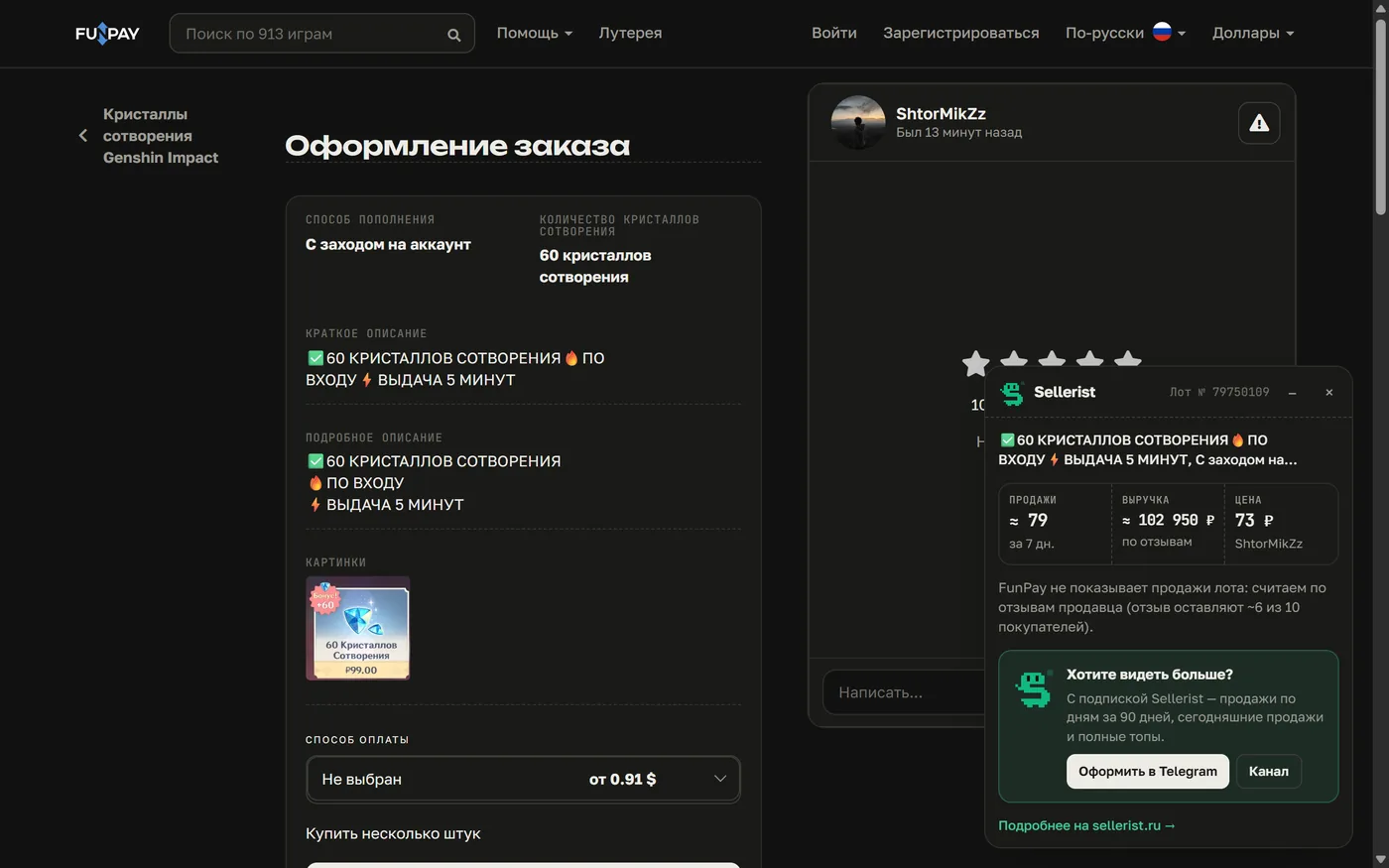The width and height of the screenshot is (1389, 868).
Task: Click the С заходом на аккаунт value
Action: (x=388, y=244)
